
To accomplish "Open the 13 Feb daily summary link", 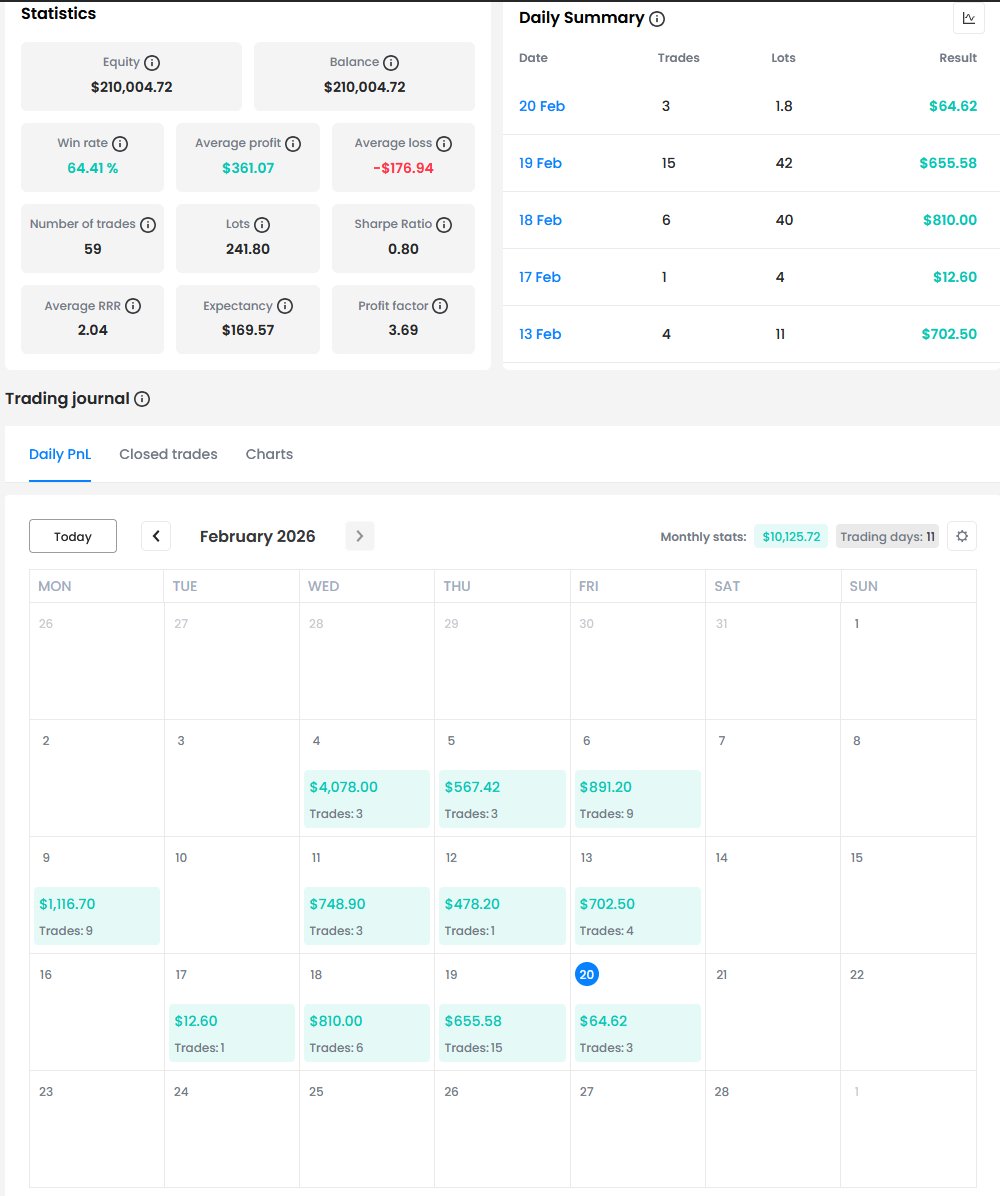I will point(540,335).
